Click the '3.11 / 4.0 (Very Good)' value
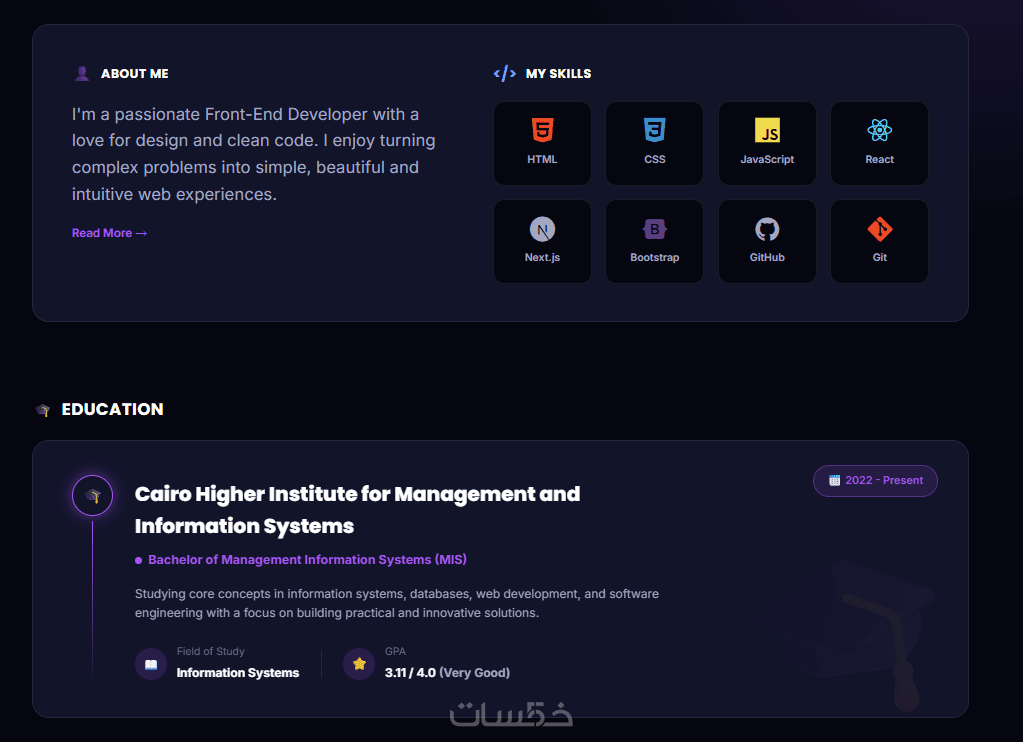The height and width of the screenshot is (742, 1023). coord(447,673)
